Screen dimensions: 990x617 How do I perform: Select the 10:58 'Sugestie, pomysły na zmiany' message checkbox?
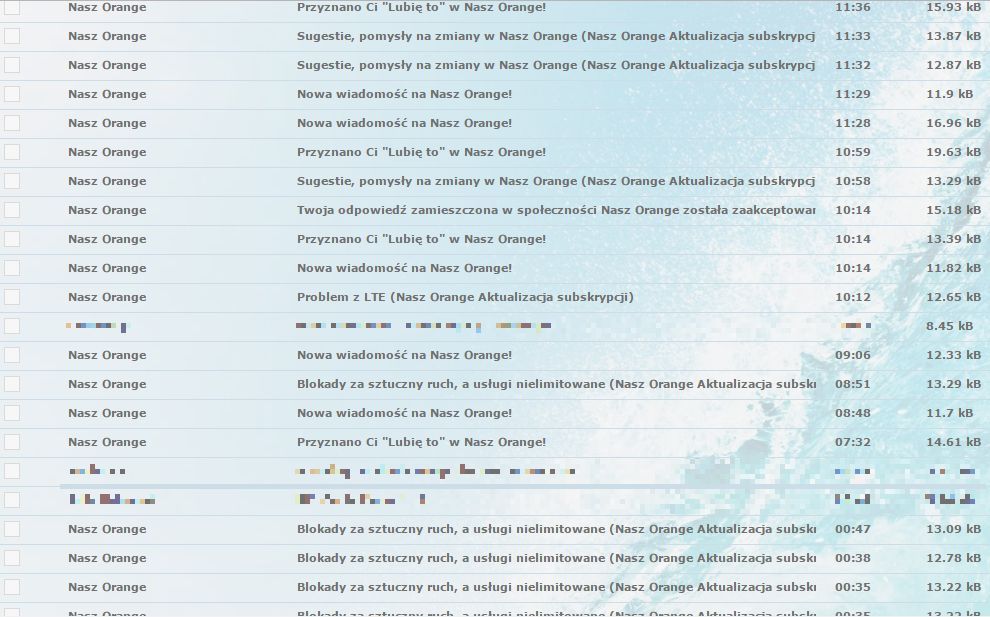[12, 181]
